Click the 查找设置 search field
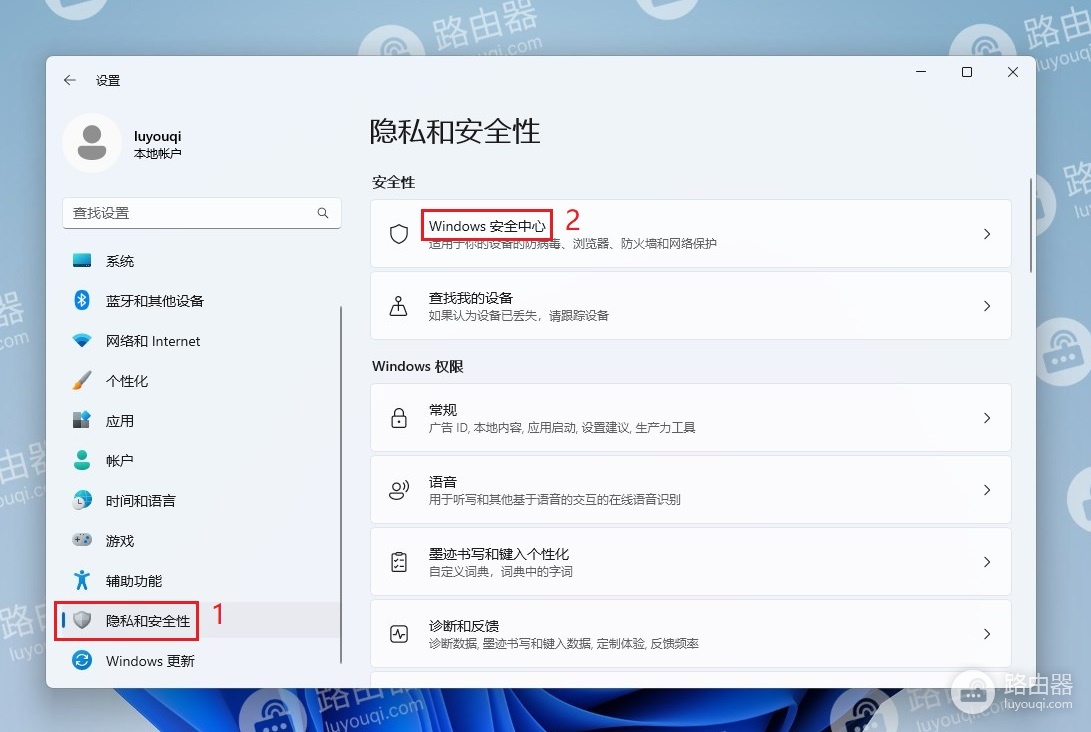The width and height of the screenshot is (1091, 732). [x=202, y=213]
